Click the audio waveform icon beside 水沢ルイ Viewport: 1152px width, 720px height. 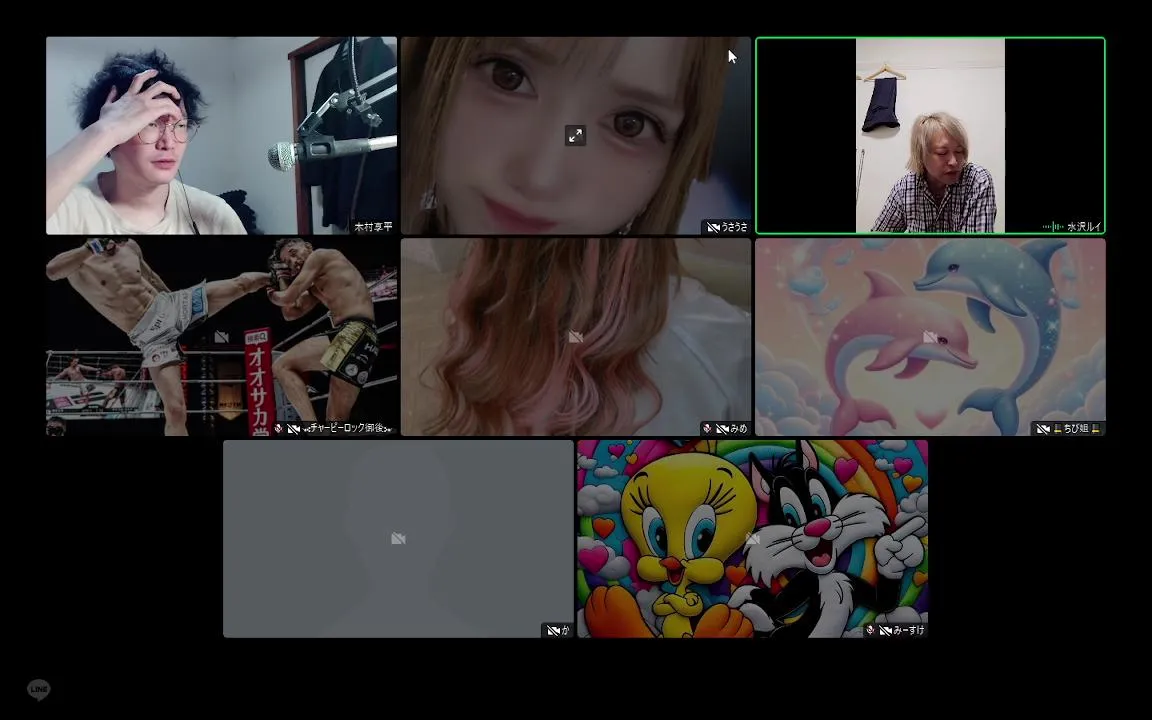[x=1053, y=227]
